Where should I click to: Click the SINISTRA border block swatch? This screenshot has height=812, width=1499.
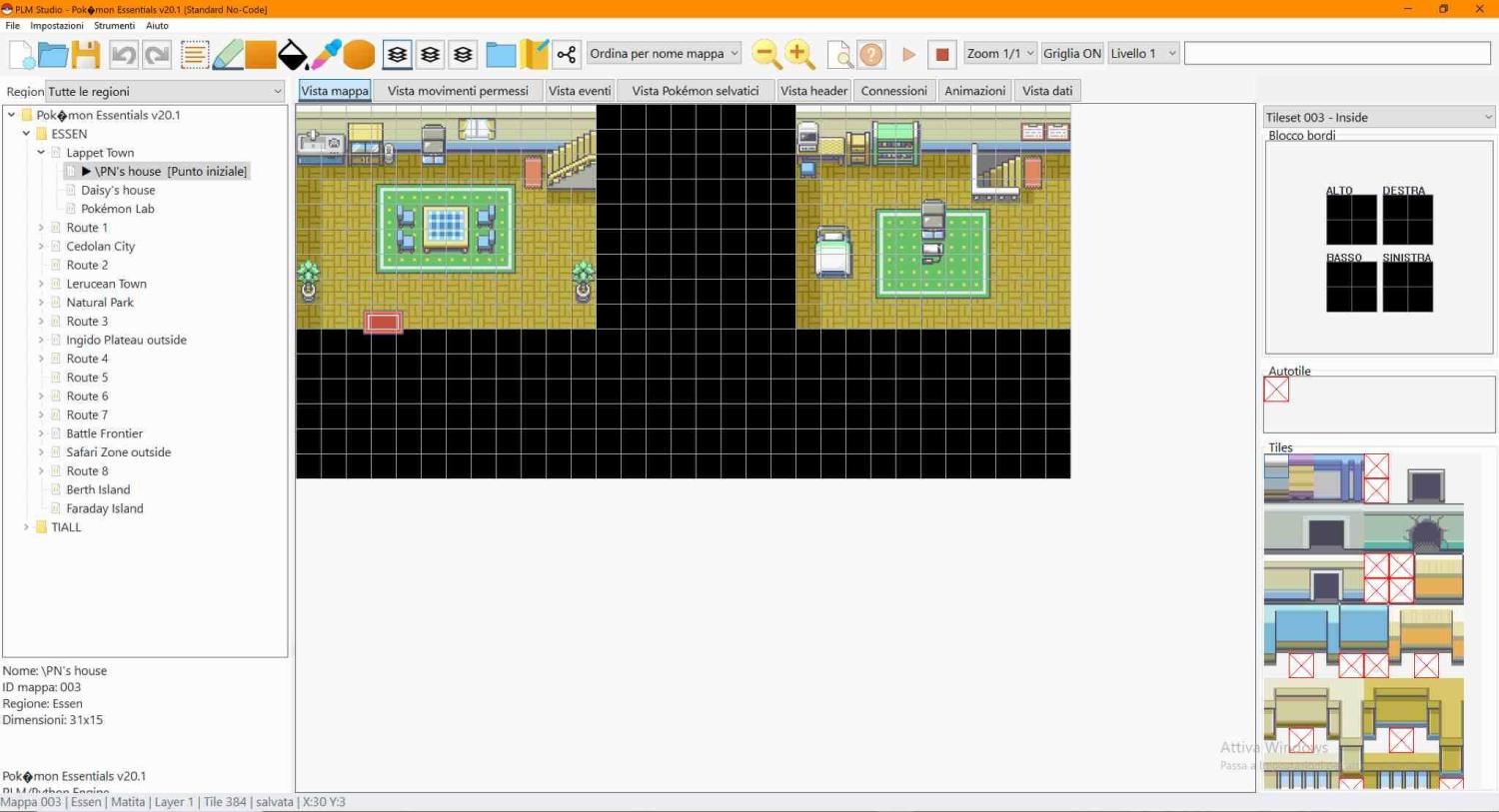point(1407,288)
